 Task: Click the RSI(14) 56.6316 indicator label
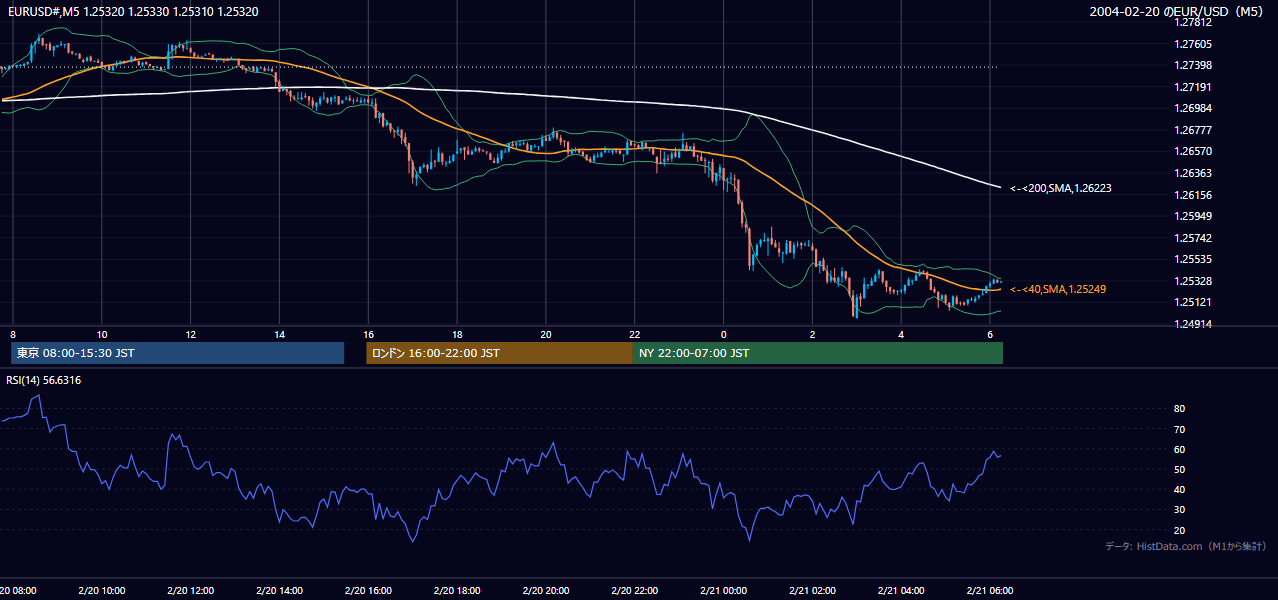pyautogui.click(x=42, y=380)
